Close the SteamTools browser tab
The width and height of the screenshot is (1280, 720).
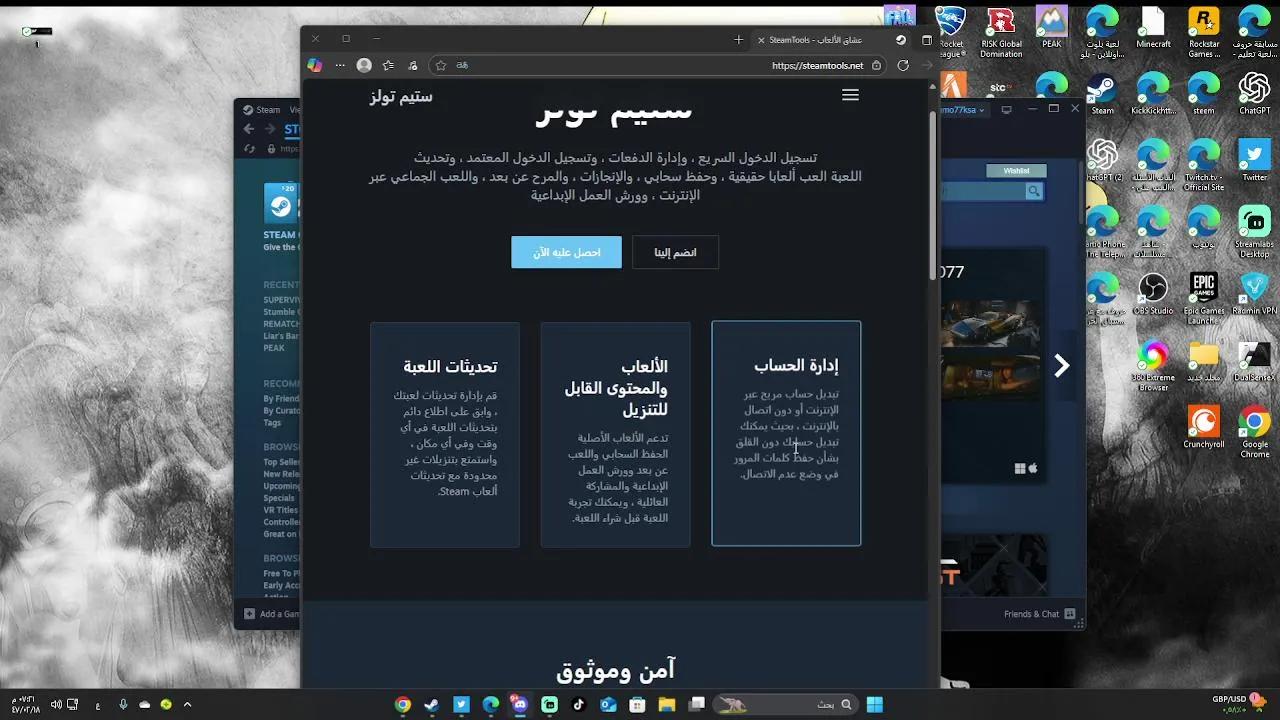pos(761,40)
